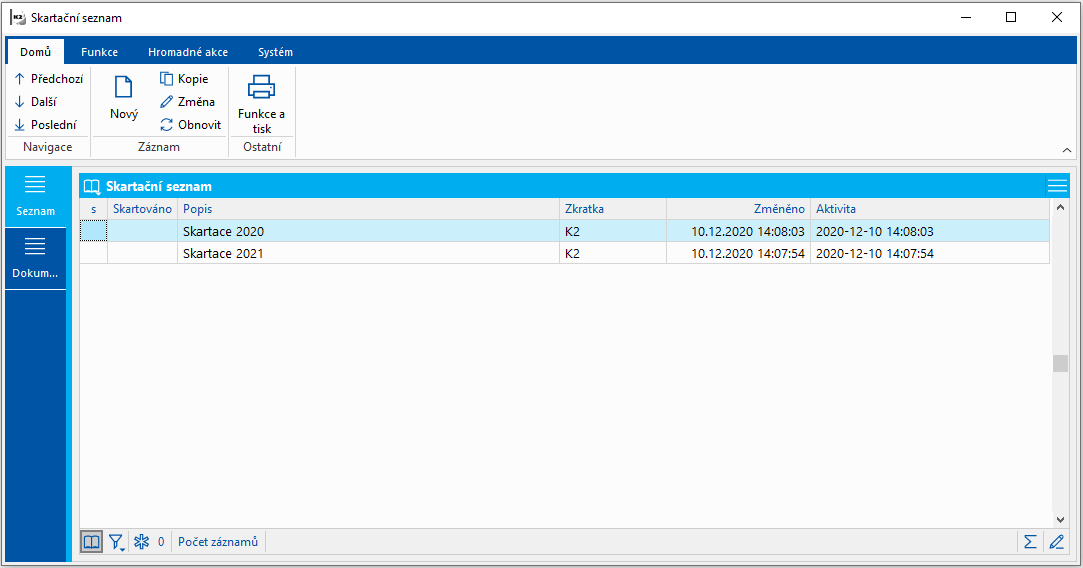Sort by the Aktivita column header
The height and width of the screenshot is (568, 1083).
[x=930, y=209]
